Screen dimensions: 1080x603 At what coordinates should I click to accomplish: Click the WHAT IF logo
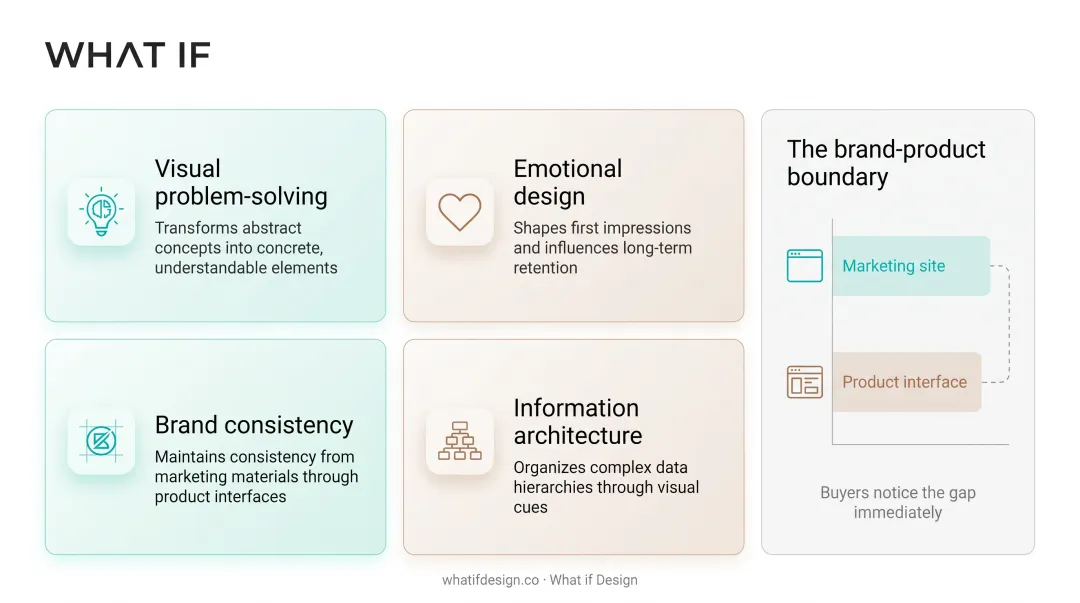click(127, 55)
